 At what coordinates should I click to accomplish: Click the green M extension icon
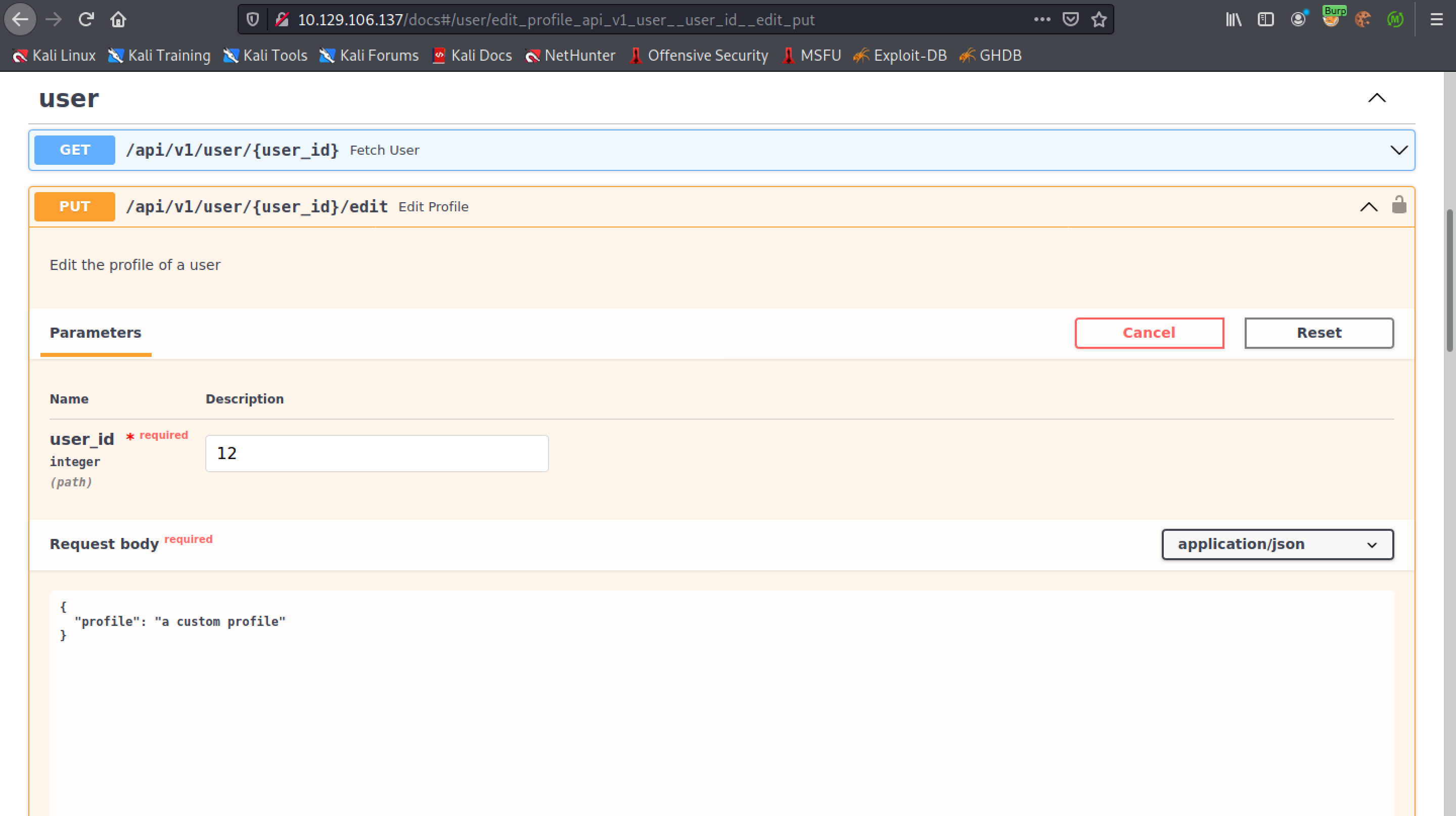1395,20
